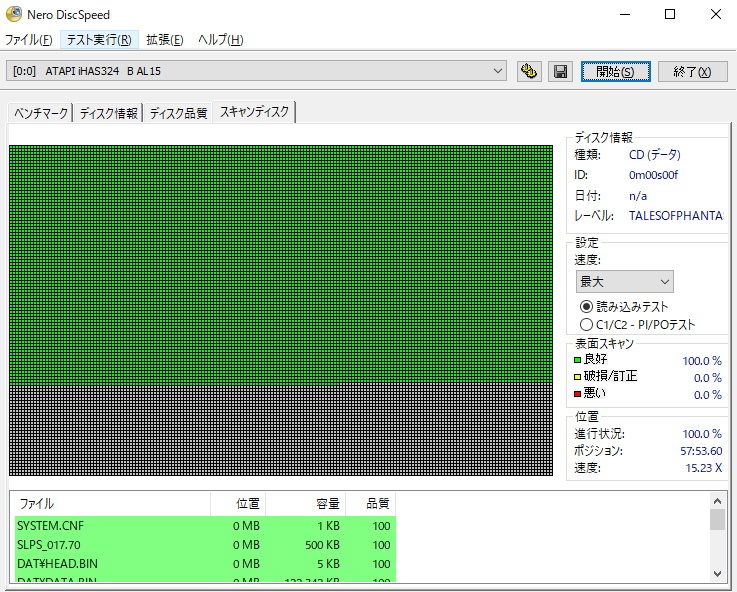The image size is (737, 592).
Task: Click the Nero DiscSpeed title bar icon
Action: pyautogui.click(x=14, y=14)
